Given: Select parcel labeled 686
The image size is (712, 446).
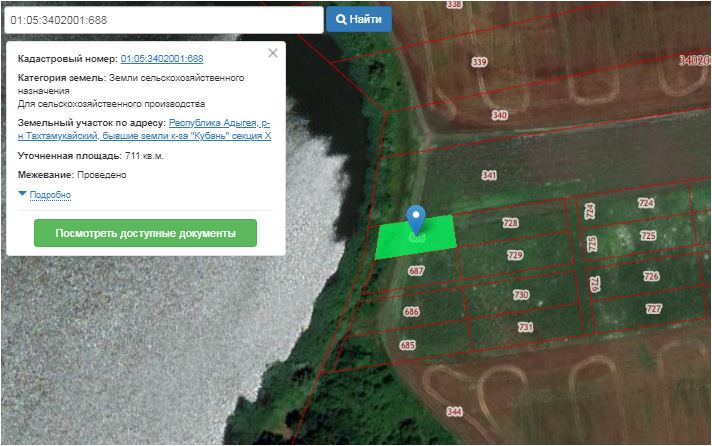Looking at the screenshot, I should pyautogui.click(x=411, y=312).
